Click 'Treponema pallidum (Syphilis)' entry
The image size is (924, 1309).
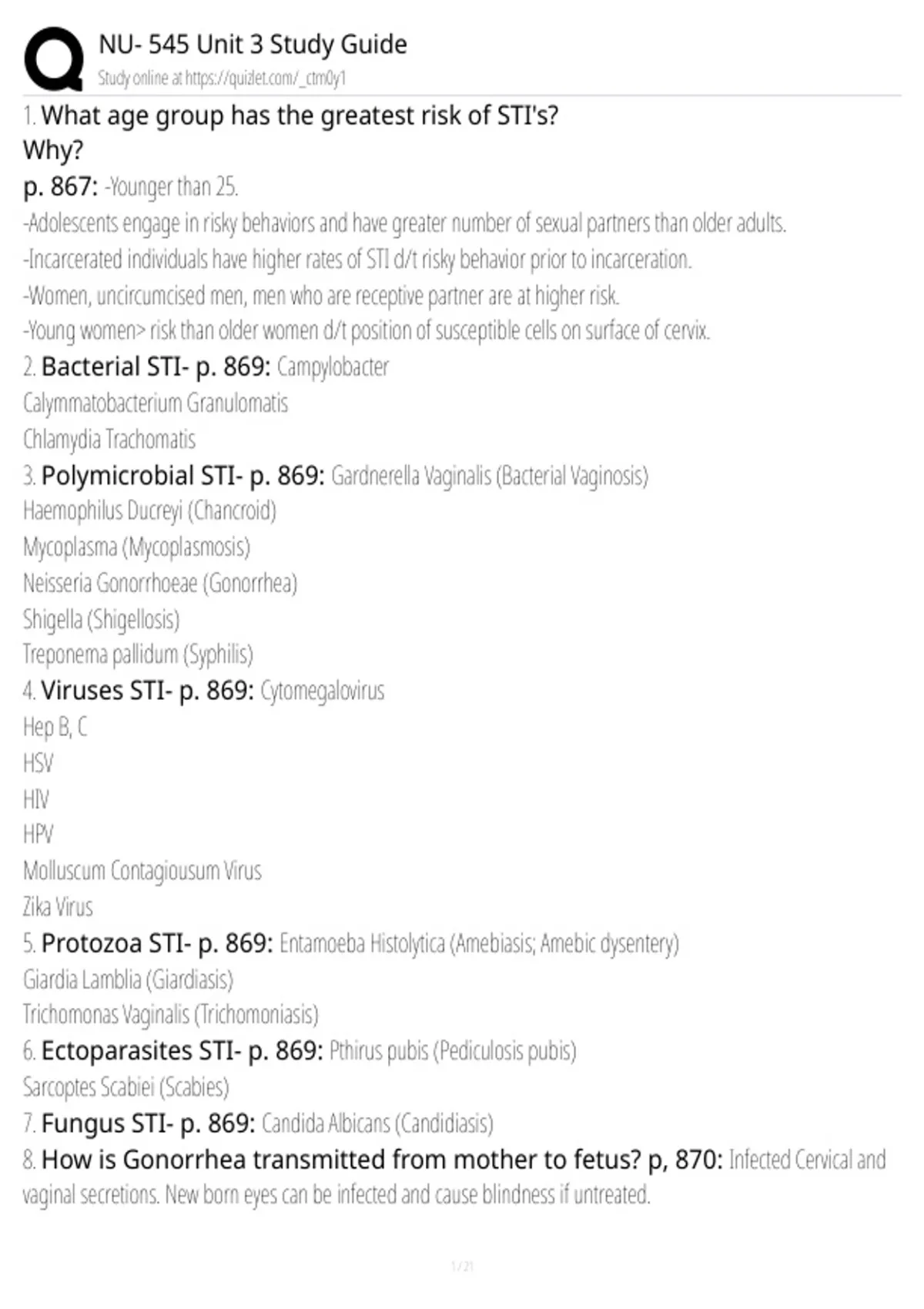point(138,654)
